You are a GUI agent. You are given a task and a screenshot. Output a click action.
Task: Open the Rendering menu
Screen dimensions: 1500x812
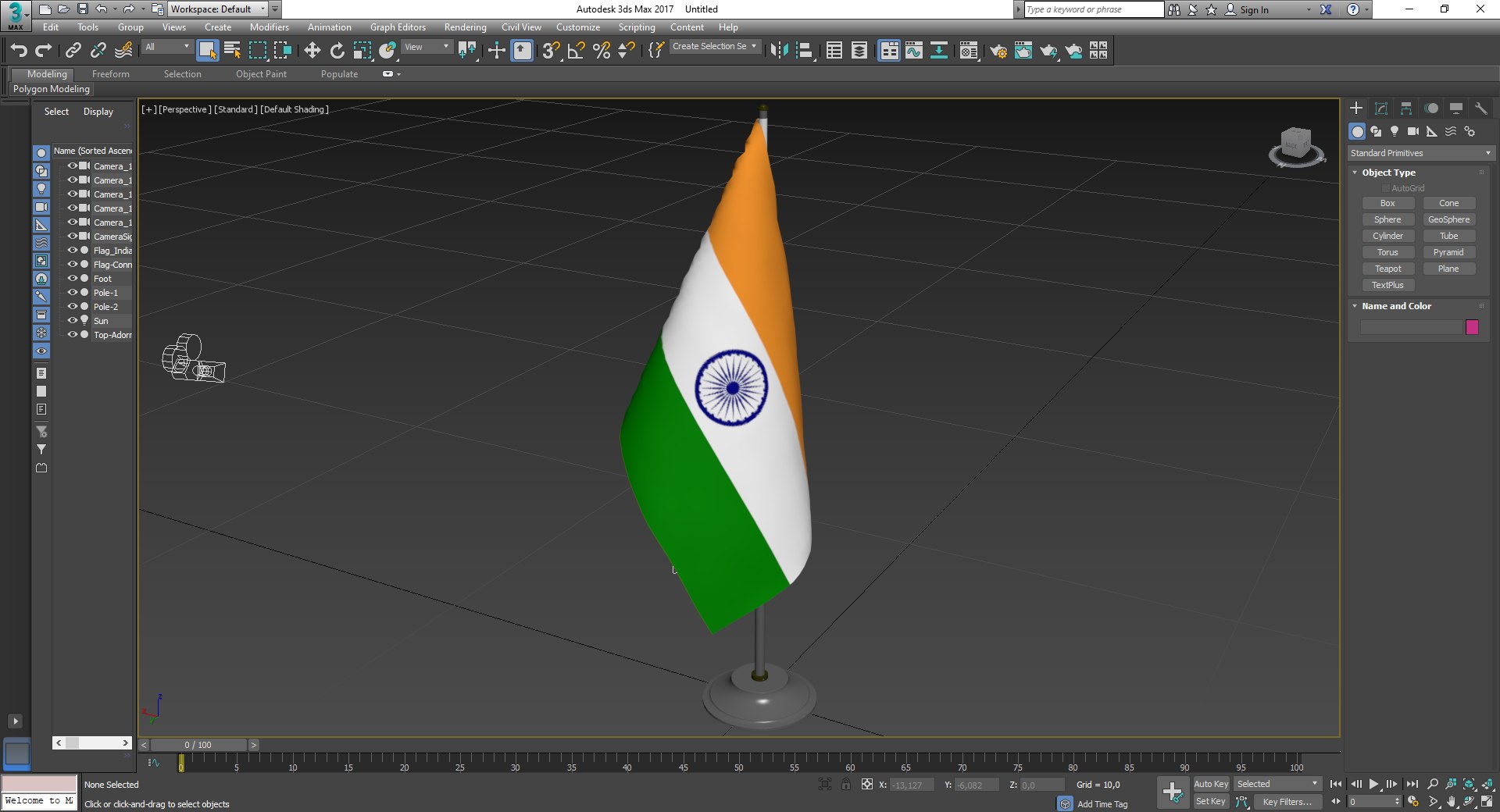click(x=465, y=27)
